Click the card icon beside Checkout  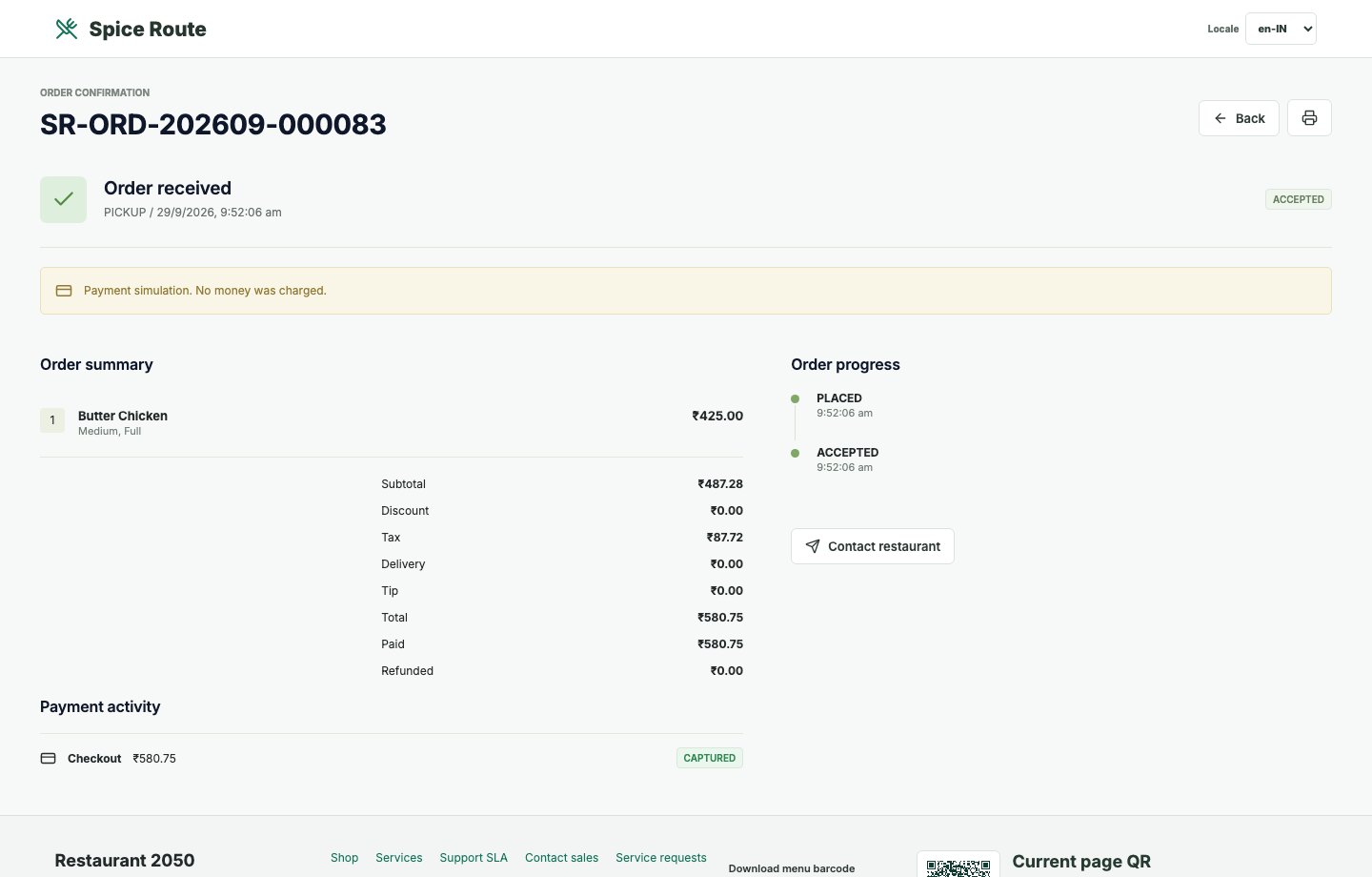point(49,759)
